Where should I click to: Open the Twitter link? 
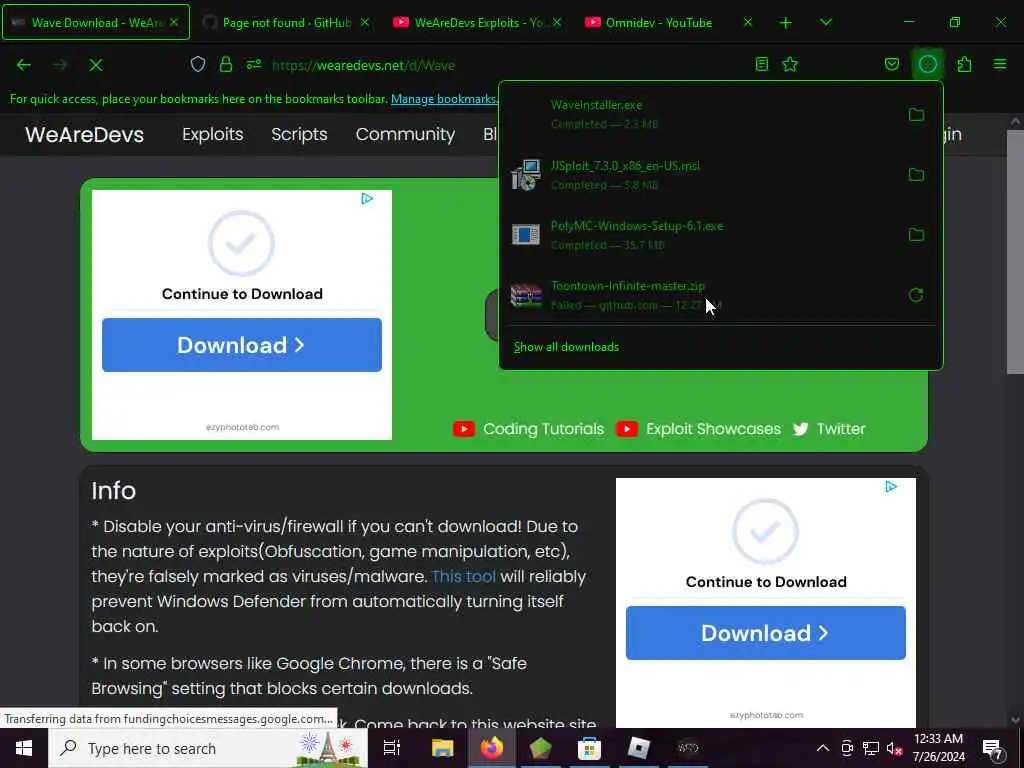click(829, 429)
